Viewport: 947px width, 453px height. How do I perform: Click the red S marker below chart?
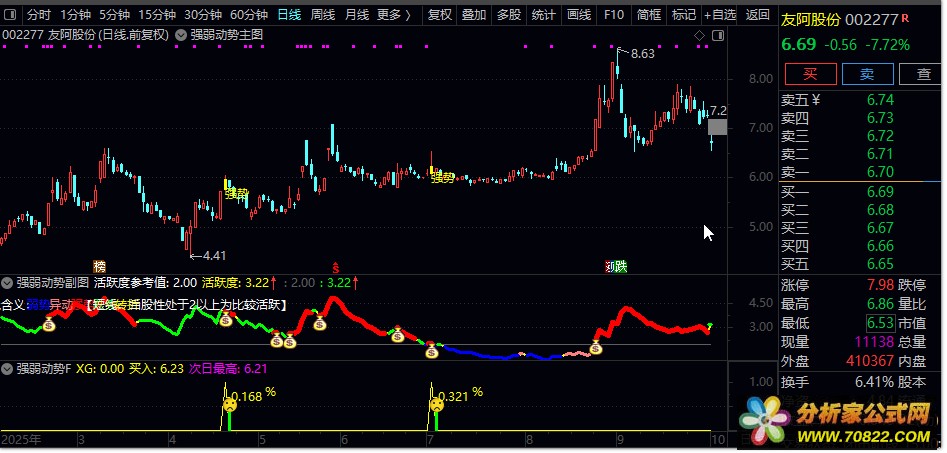pos(336,266)
